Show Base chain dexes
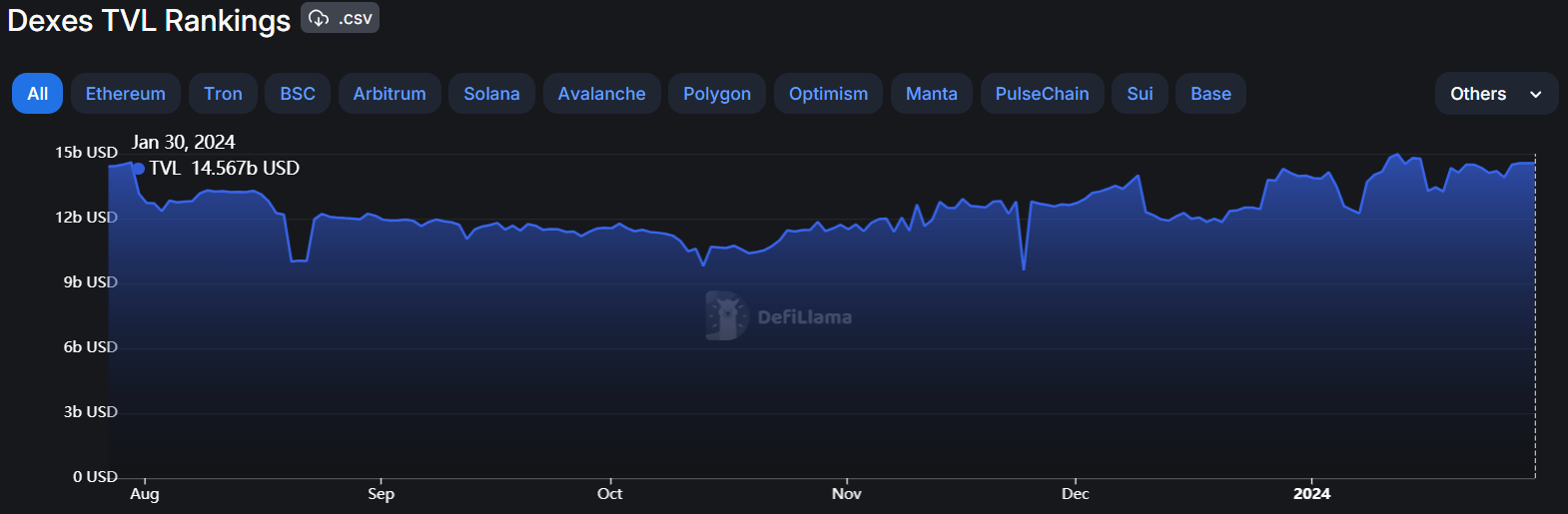 click(x=1211, y=94)
